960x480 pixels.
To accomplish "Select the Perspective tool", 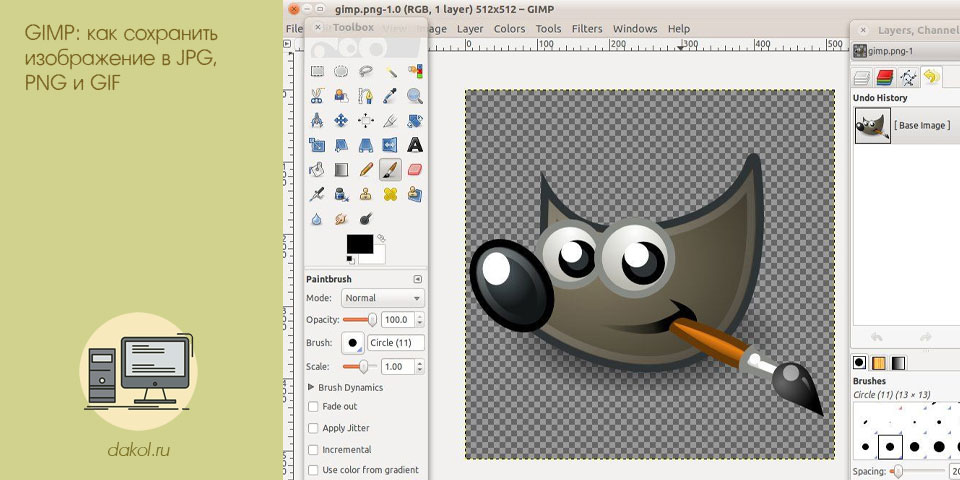I will [x=366, y=145].
